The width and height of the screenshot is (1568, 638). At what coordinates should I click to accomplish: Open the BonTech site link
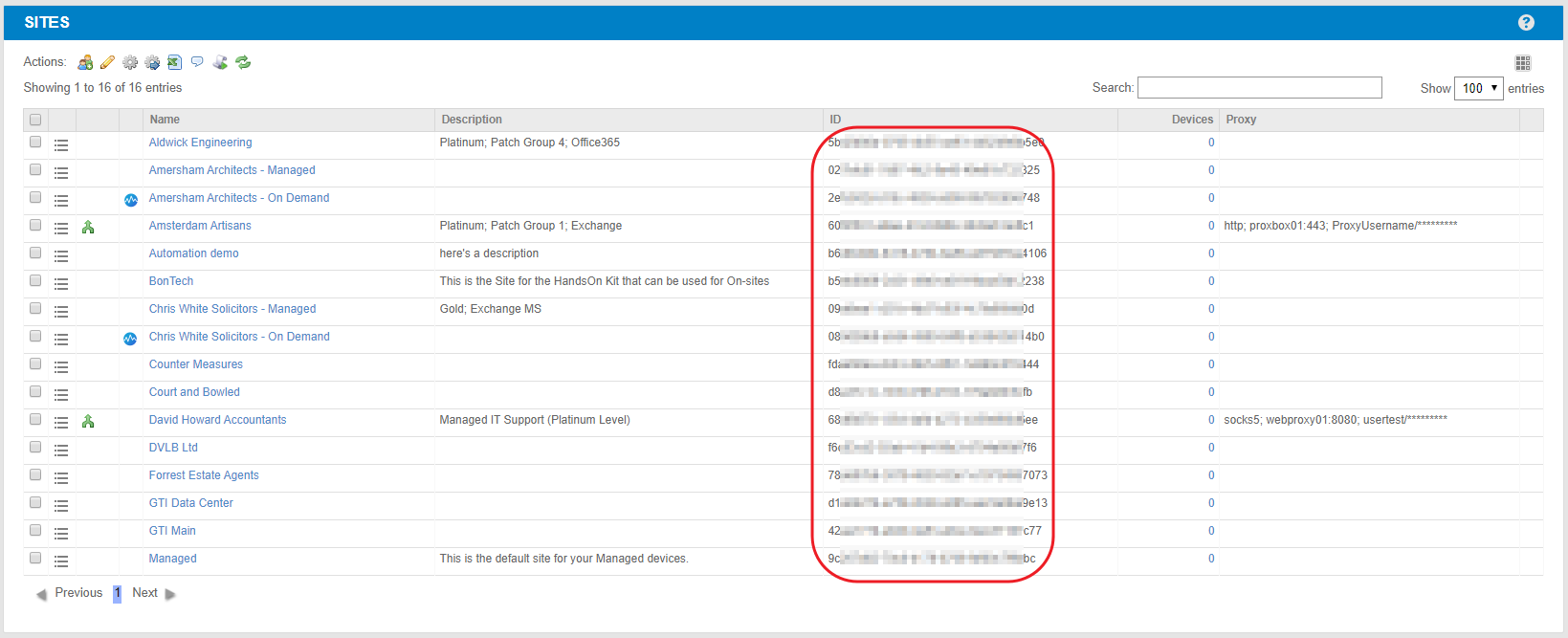pyautogui.click(x=171, y=281)
